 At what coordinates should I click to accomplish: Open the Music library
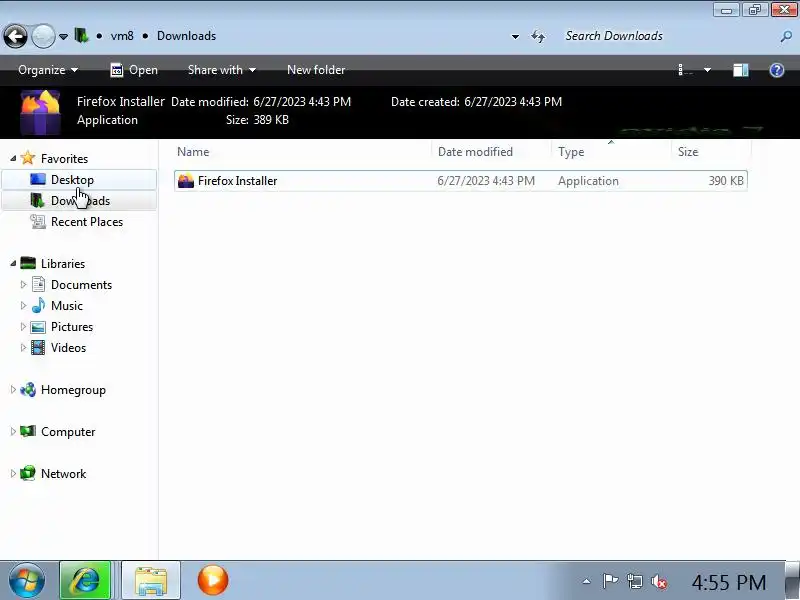click(x=67, y=306)
